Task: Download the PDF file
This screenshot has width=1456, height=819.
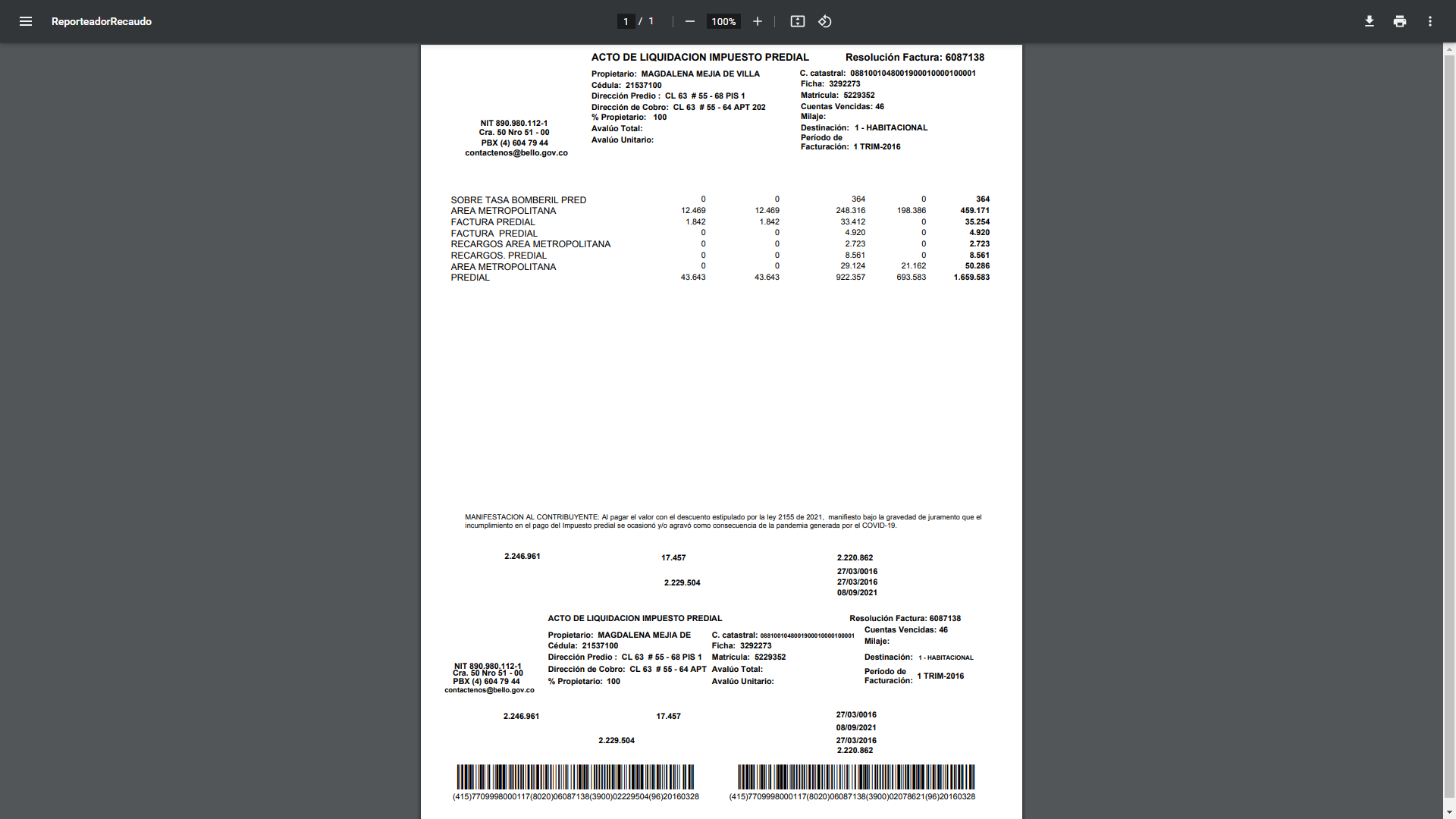Action: tap(1369, 21)
